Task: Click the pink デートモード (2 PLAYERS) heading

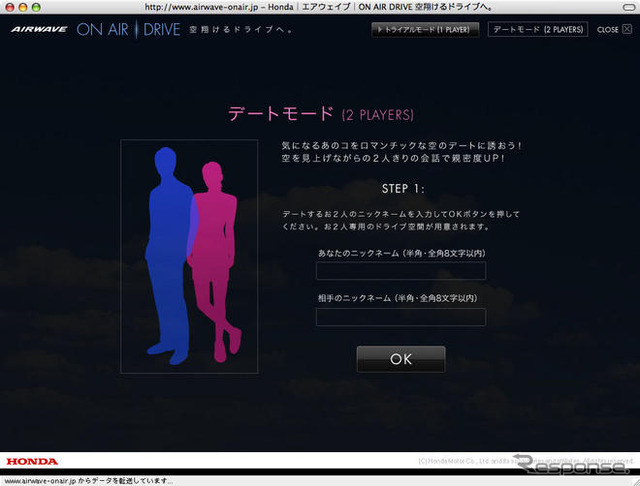Action: [x=321, y=114]
